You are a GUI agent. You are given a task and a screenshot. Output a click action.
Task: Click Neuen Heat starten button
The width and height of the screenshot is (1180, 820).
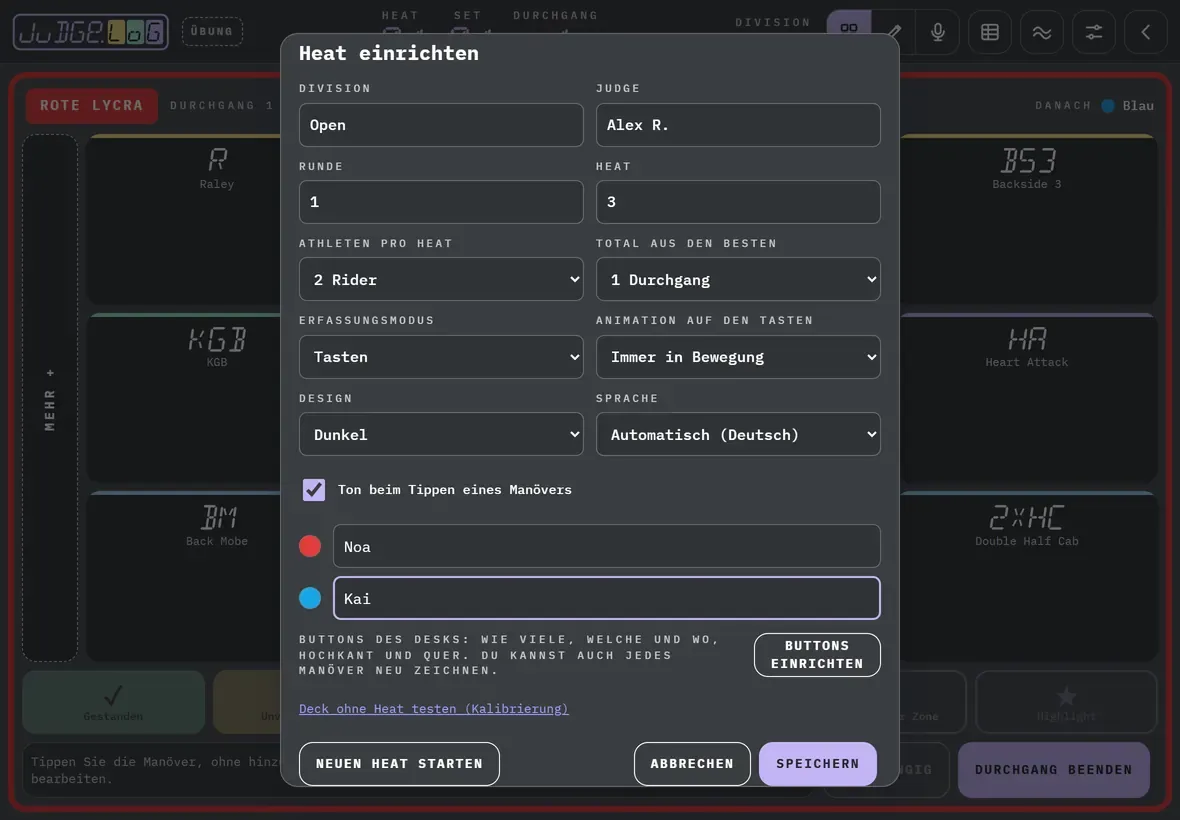pos(399,764)
